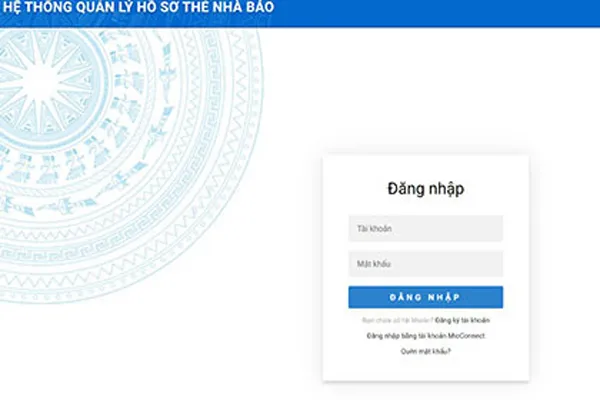
Task: Select the Đăng nhập heading text
Action: click(425, 188)
